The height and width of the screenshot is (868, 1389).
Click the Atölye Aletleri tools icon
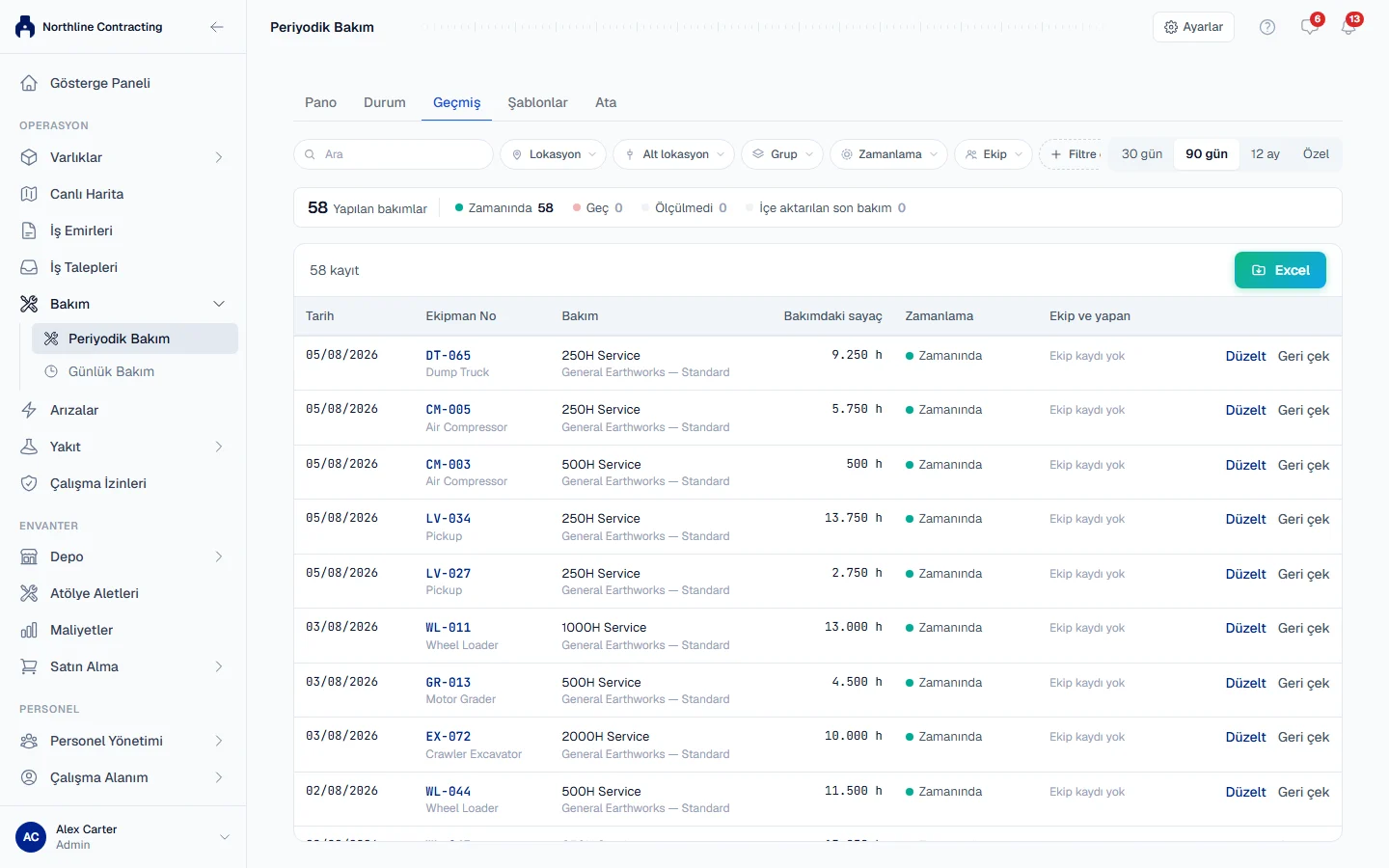pyautogui.click(x=29, y=593)
